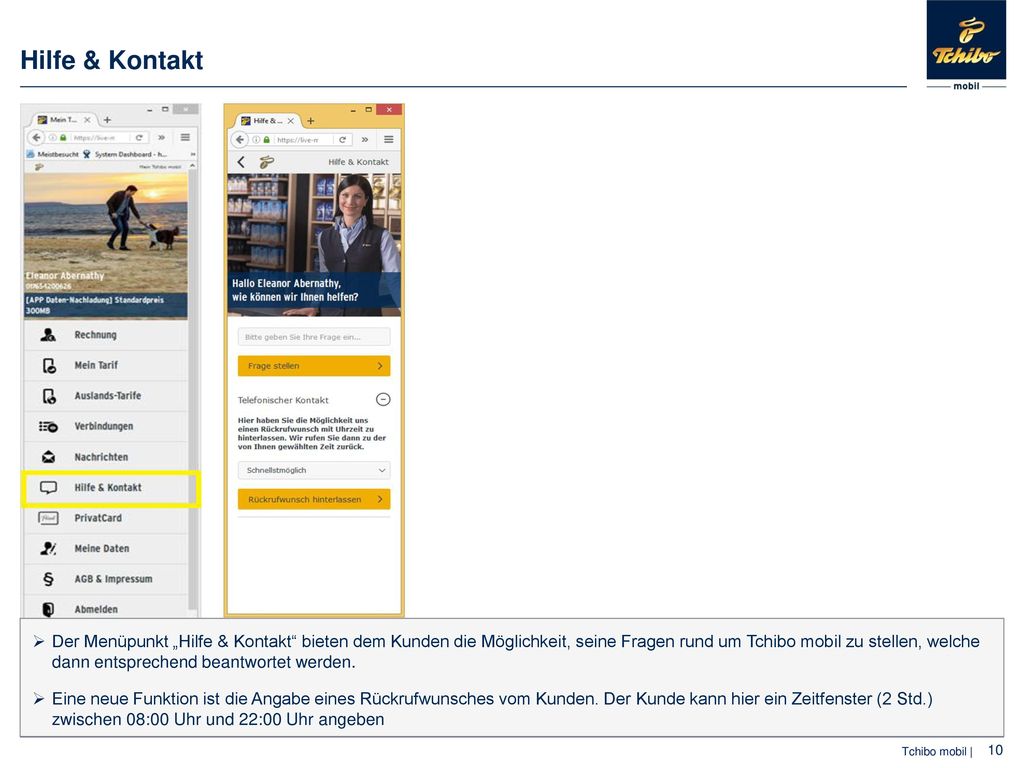
Task: Go to Nachrichten in the menu
Action: click(106, 457)
